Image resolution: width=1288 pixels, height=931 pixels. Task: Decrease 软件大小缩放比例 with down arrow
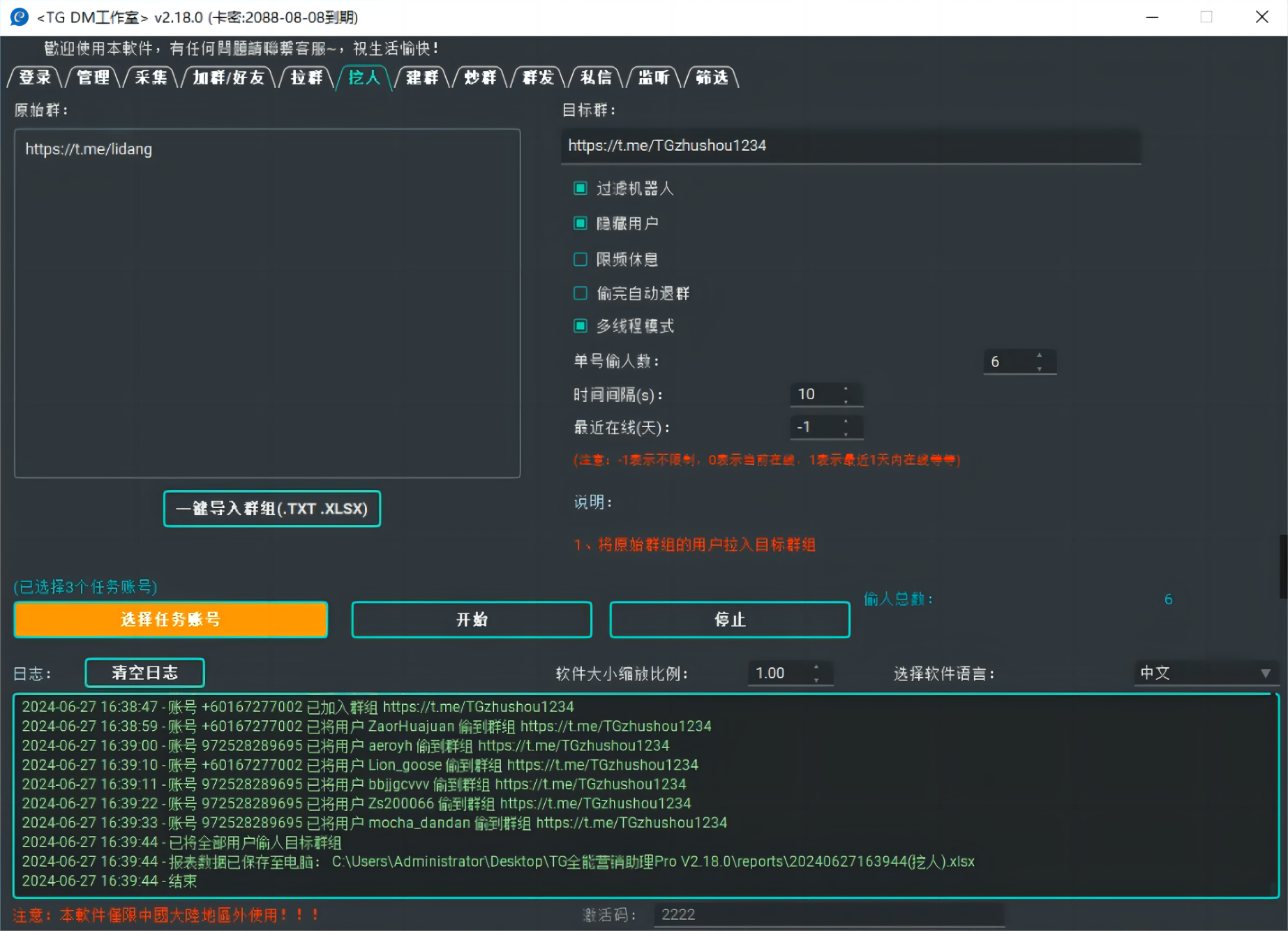tap(816, 679)
